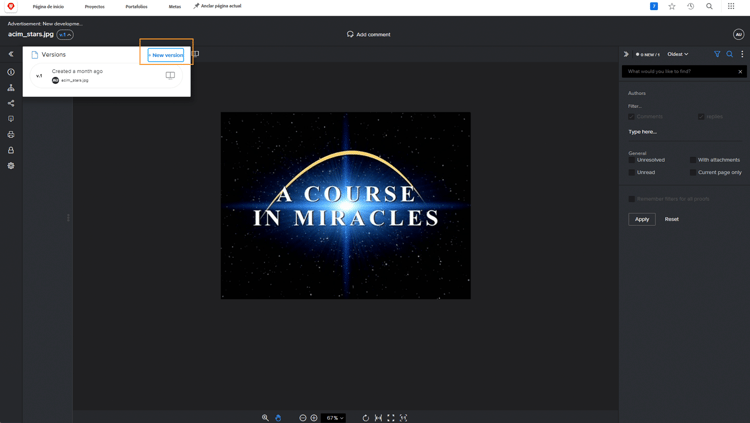The image size is (750, 423).
Task: Open the favorites star icon
Action: click(x=672, y=6)
